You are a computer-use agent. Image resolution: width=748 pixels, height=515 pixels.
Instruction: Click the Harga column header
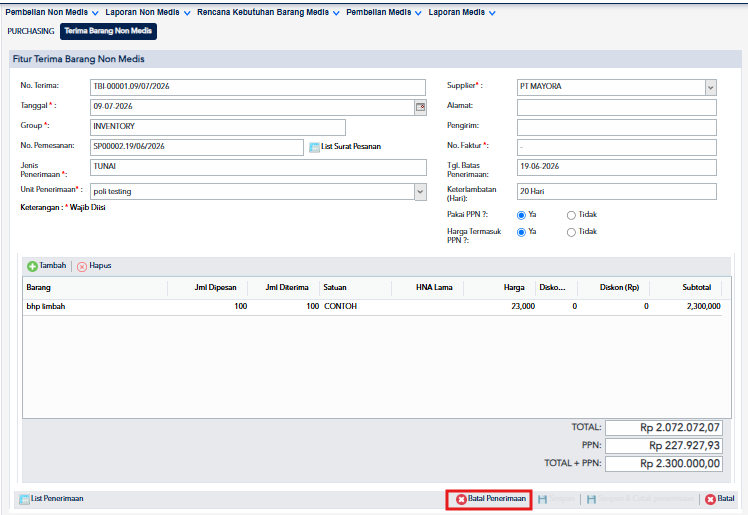[499, 288]
